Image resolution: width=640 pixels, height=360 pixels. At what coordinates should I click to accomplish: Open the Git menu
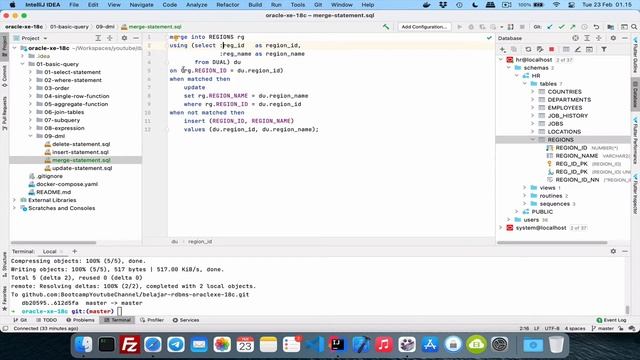pyautogui.click(x=318, y=5)
